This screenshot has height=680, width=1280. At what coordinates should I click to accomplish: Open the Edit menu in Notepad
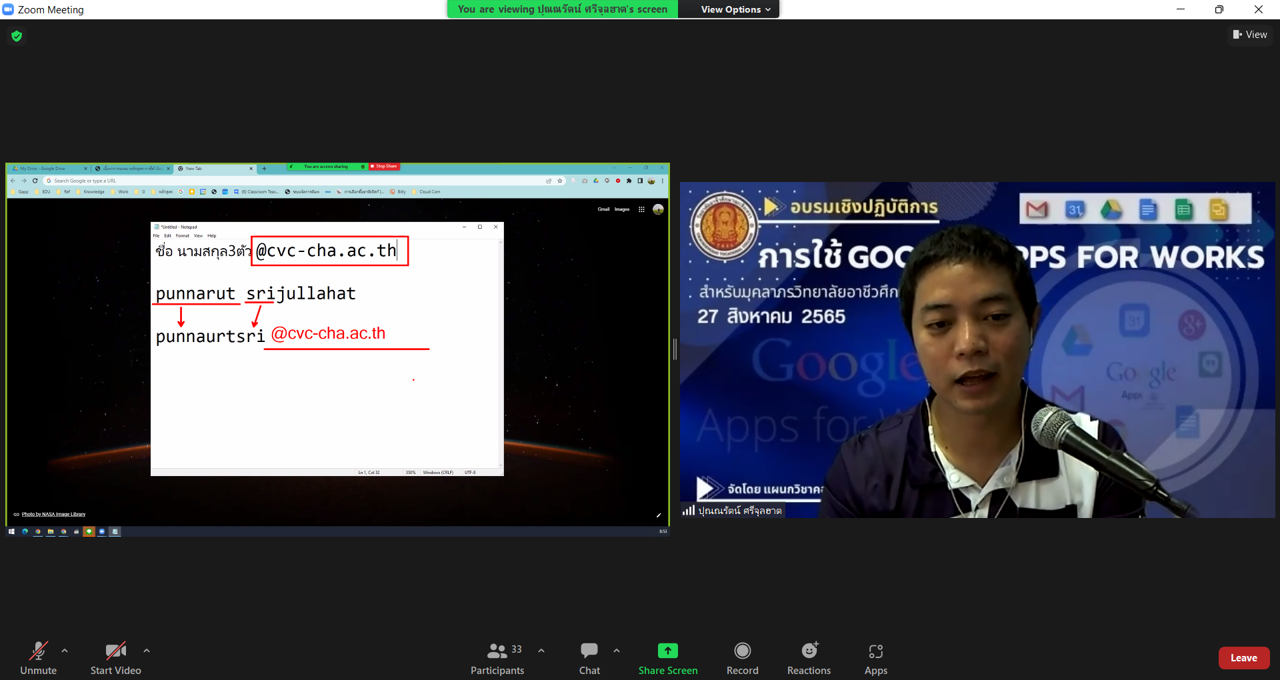168,236
